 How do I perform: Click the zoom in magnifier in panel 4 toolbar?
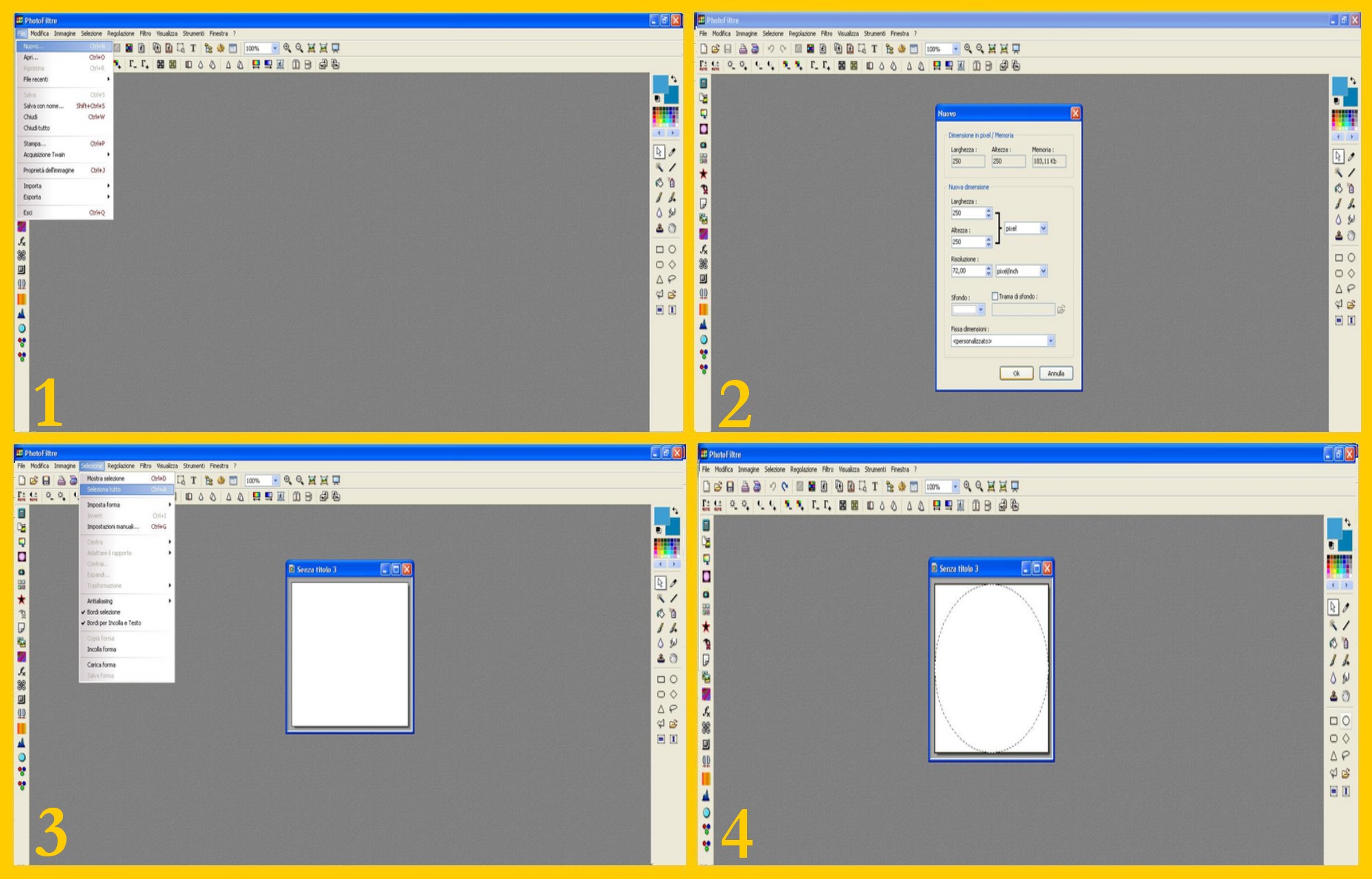[967, 486]
